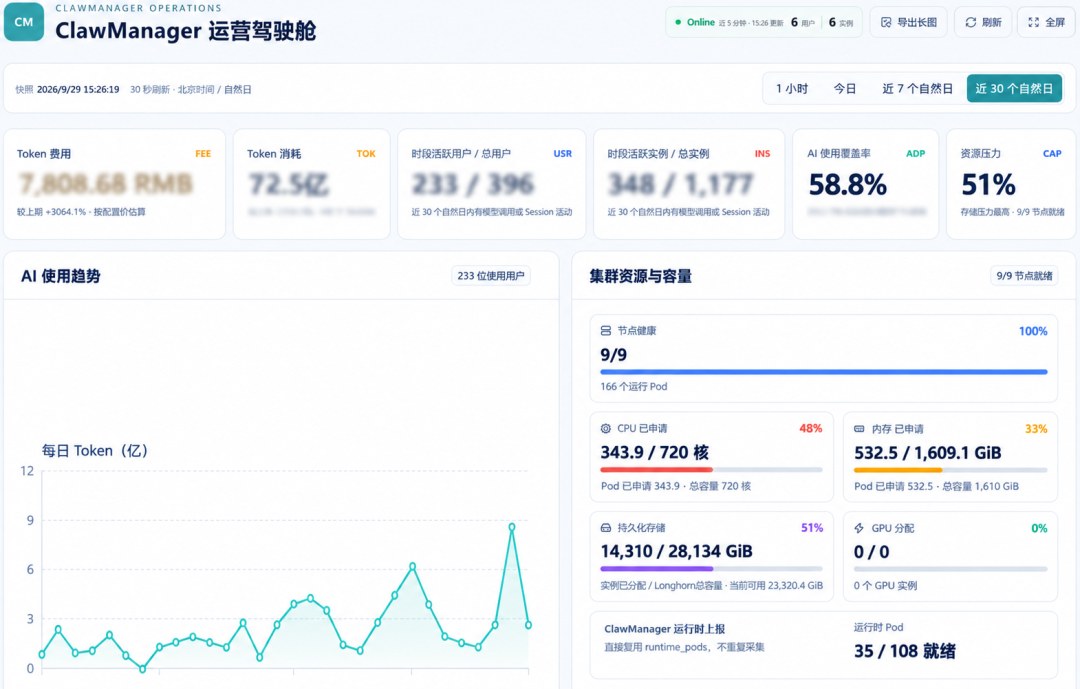The width and height of the screenshot is (1080, 689).
Task: Click the refresh circular arrow icon
Action: 970,23
